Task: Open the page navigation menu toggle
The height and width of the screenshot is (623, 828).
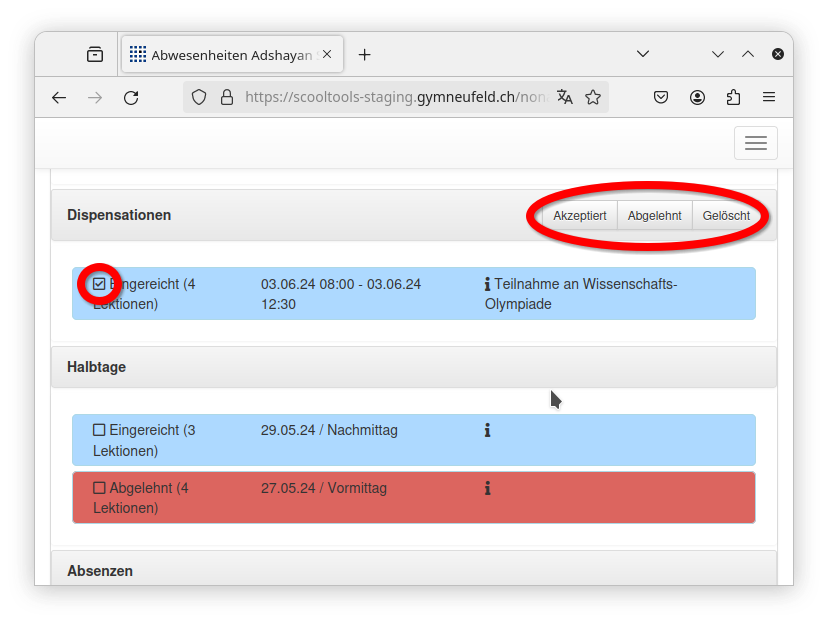Action: (x=755, y=143)
